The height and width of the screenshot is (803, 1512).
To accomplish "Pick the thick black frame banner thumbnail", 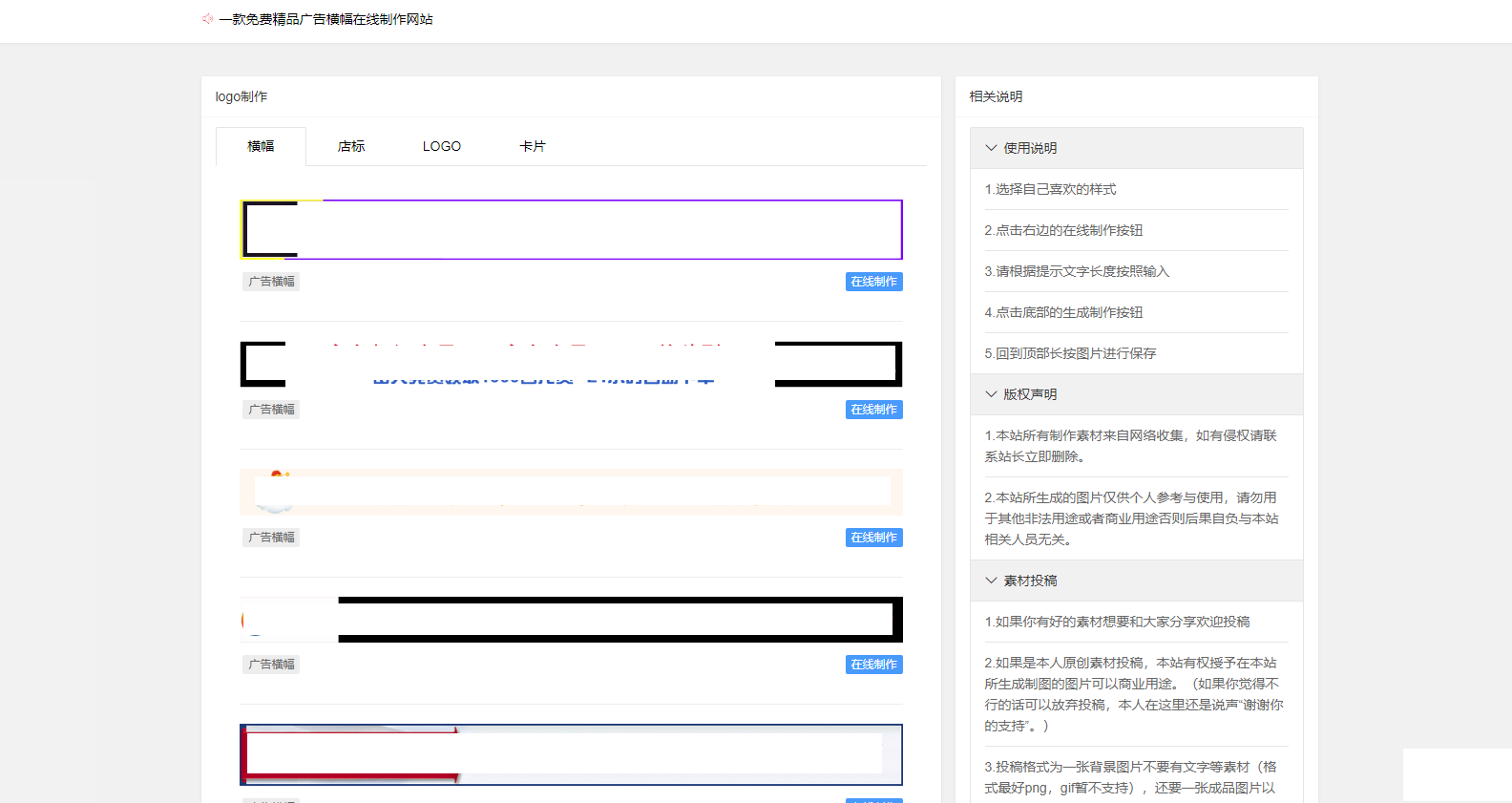I will pos(571,620).
